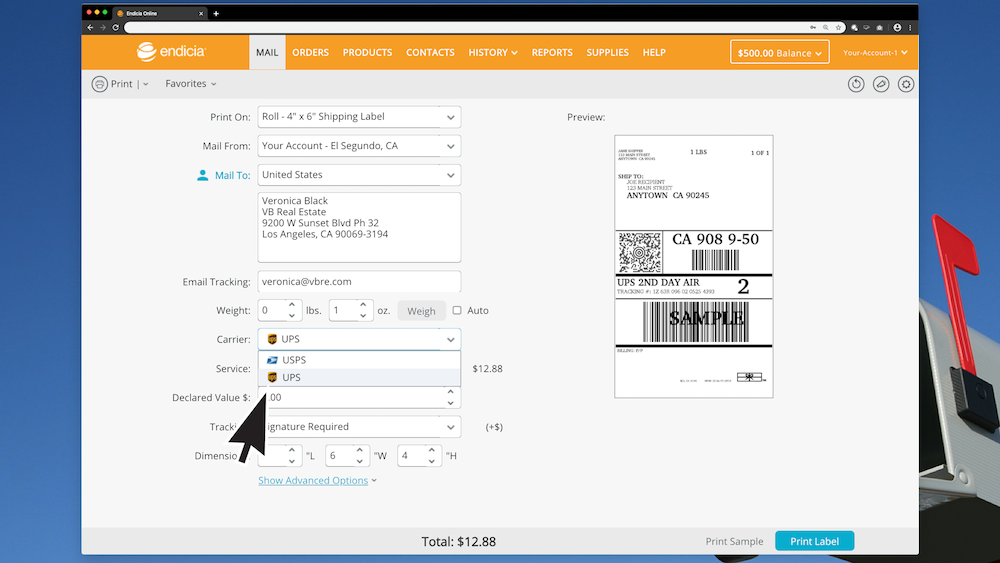Open the Print On label type dropdown
This screenshot has height=563, width=1000.
(x=358, y=117)
